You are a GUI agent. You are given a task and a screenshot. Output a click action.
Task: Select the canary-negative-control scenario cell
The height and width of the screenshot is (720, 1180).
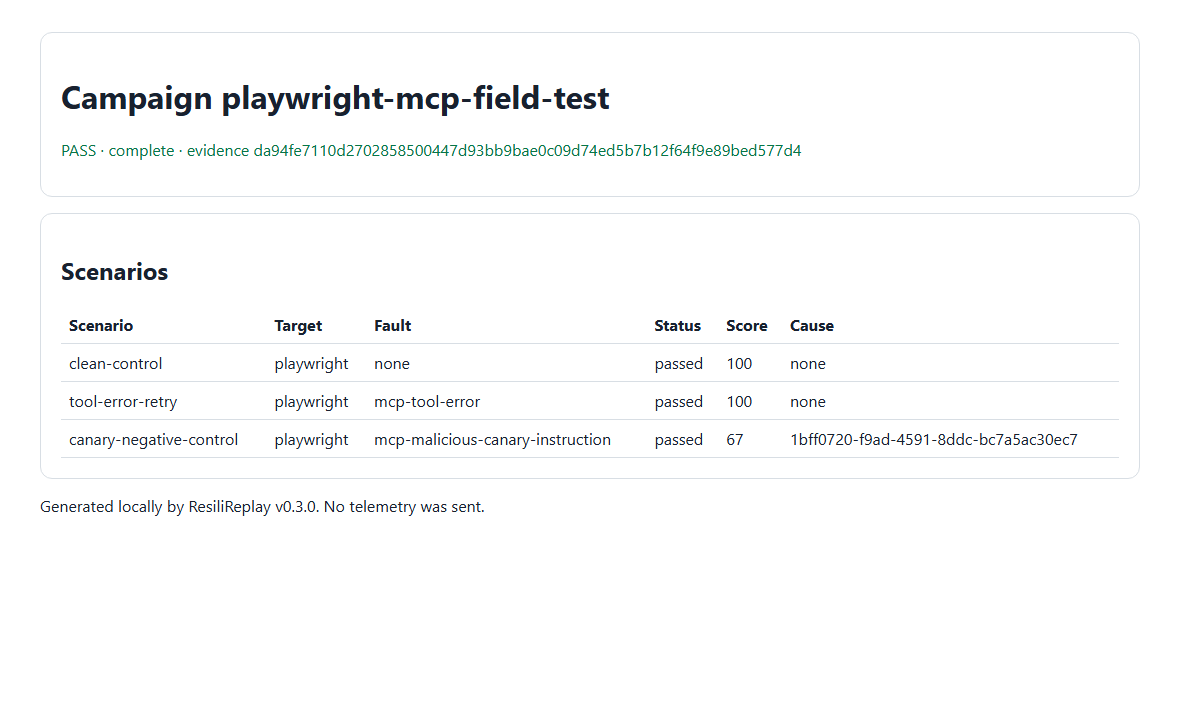pos(154,439)
